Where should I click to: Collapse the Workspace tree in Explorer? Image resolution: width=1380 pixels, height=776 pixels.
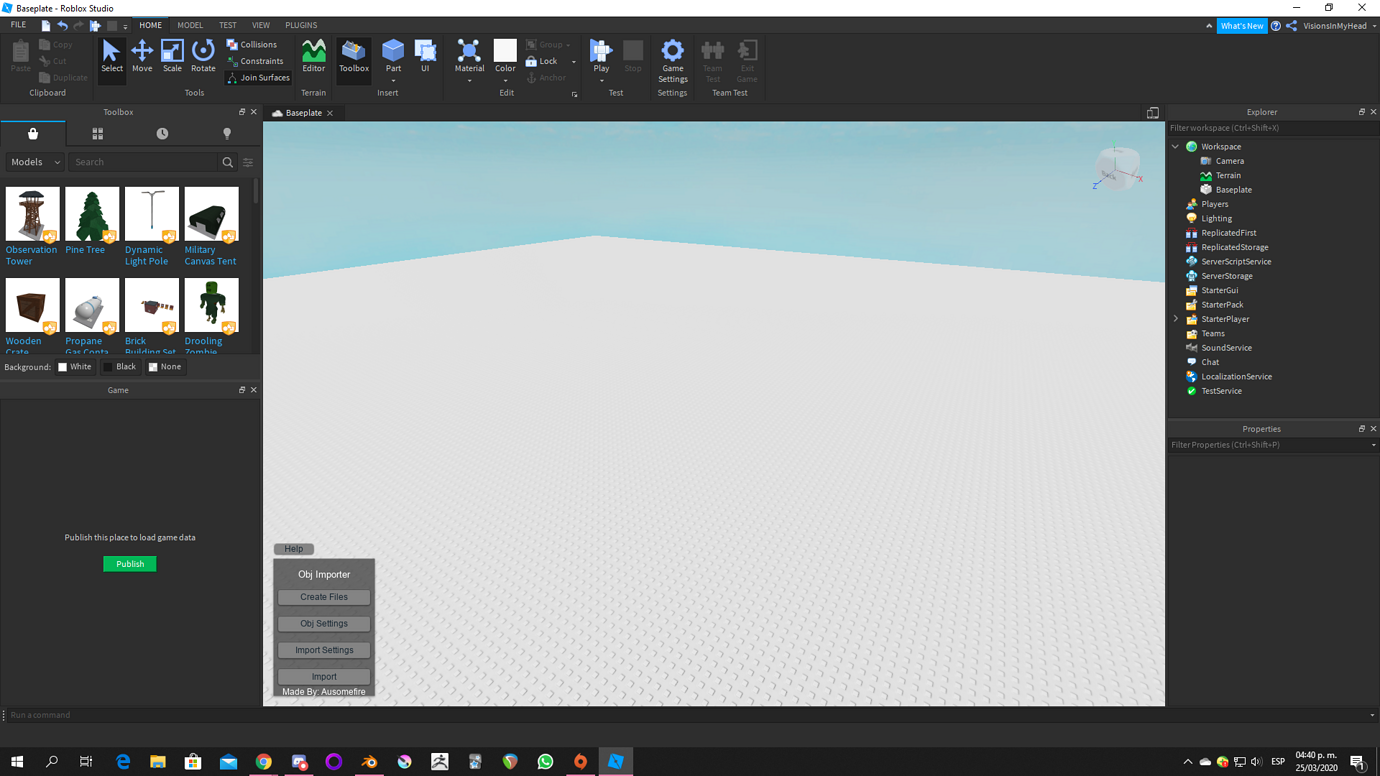point(1175,146)
